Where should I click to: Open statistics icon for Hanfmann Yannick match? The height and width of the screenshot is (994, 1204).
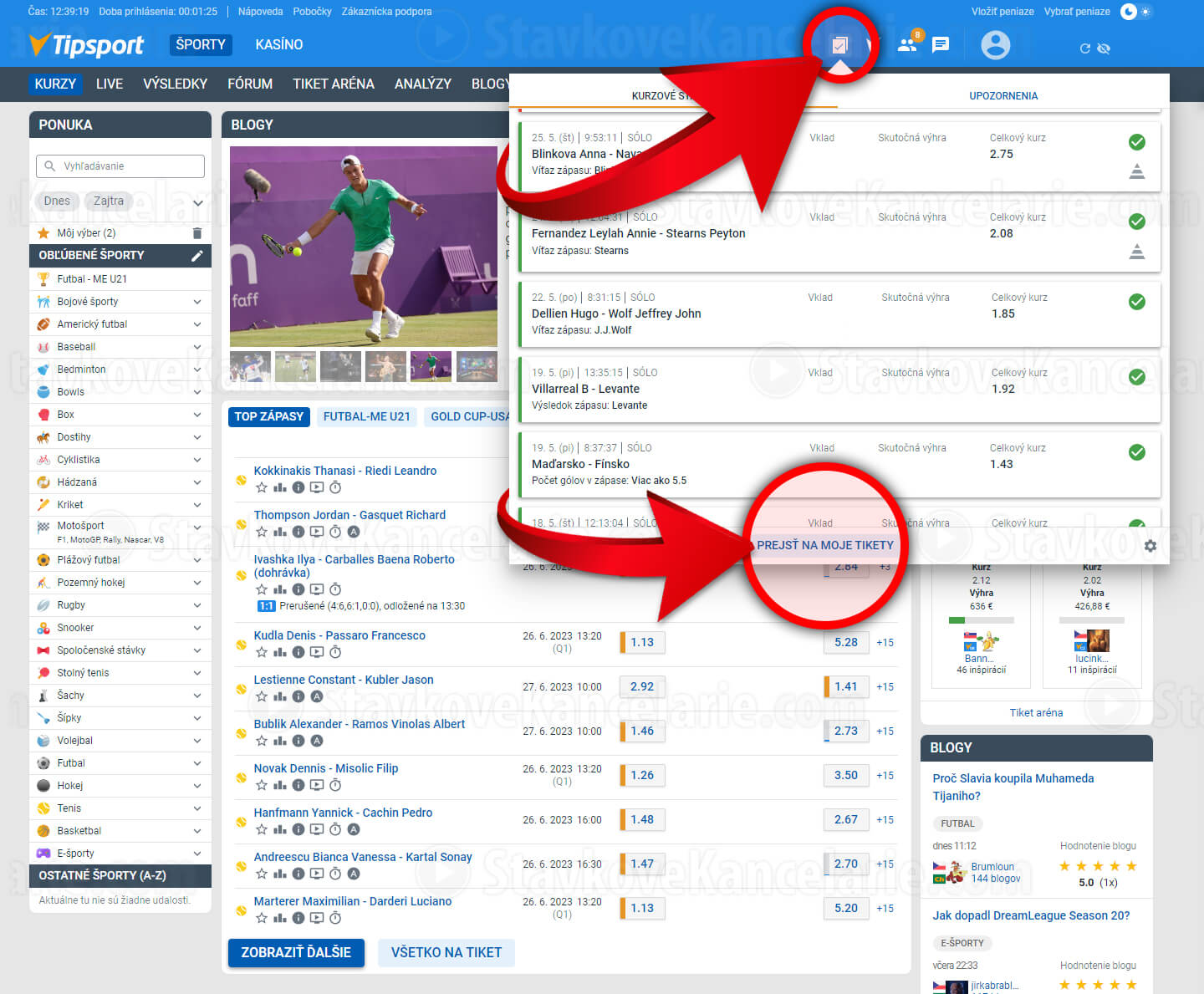pyautogui.click(x=280, y=829)
